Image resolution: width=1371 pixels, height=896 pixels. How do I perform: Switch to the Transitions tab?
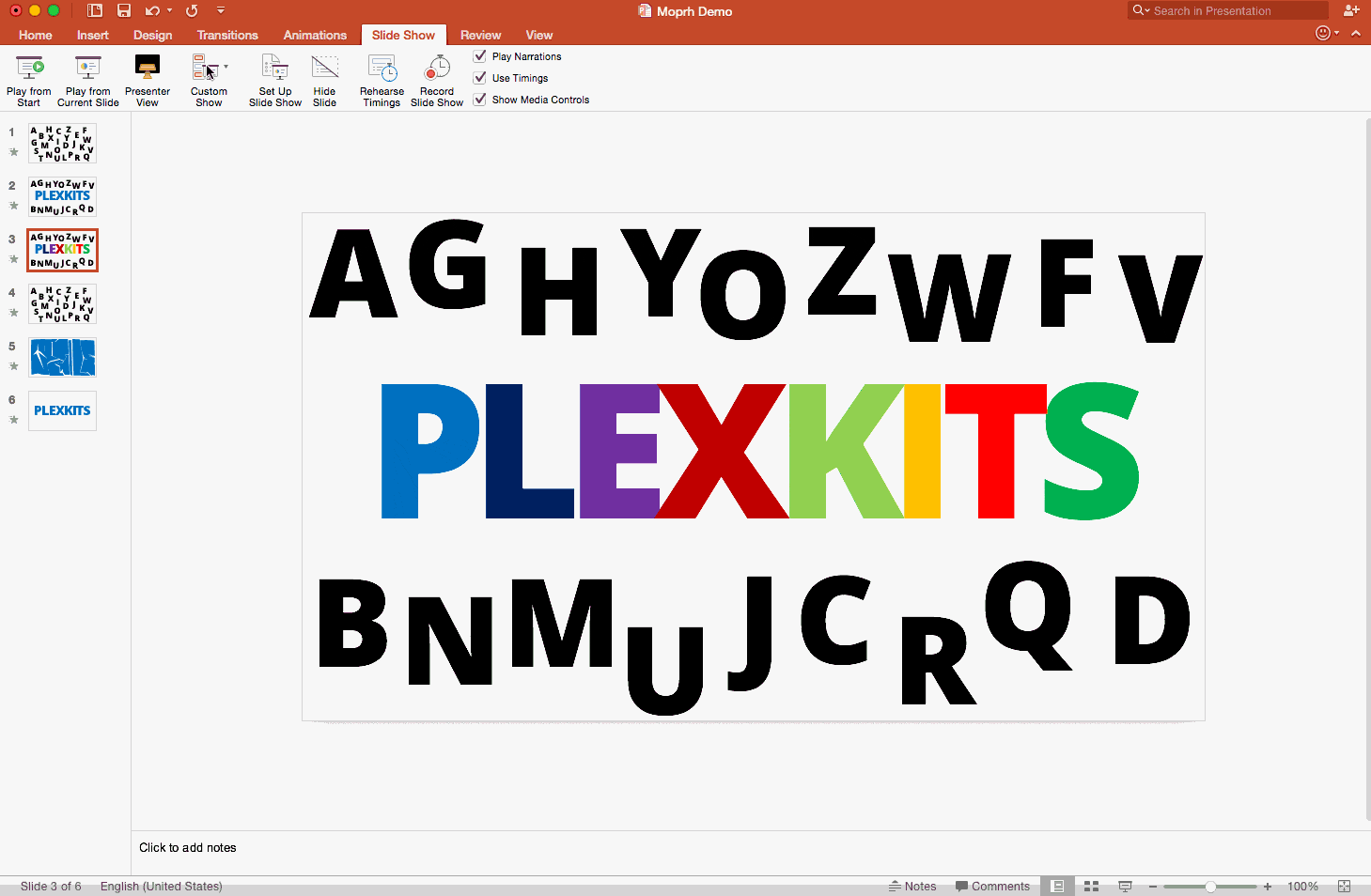tap(227, 35)
